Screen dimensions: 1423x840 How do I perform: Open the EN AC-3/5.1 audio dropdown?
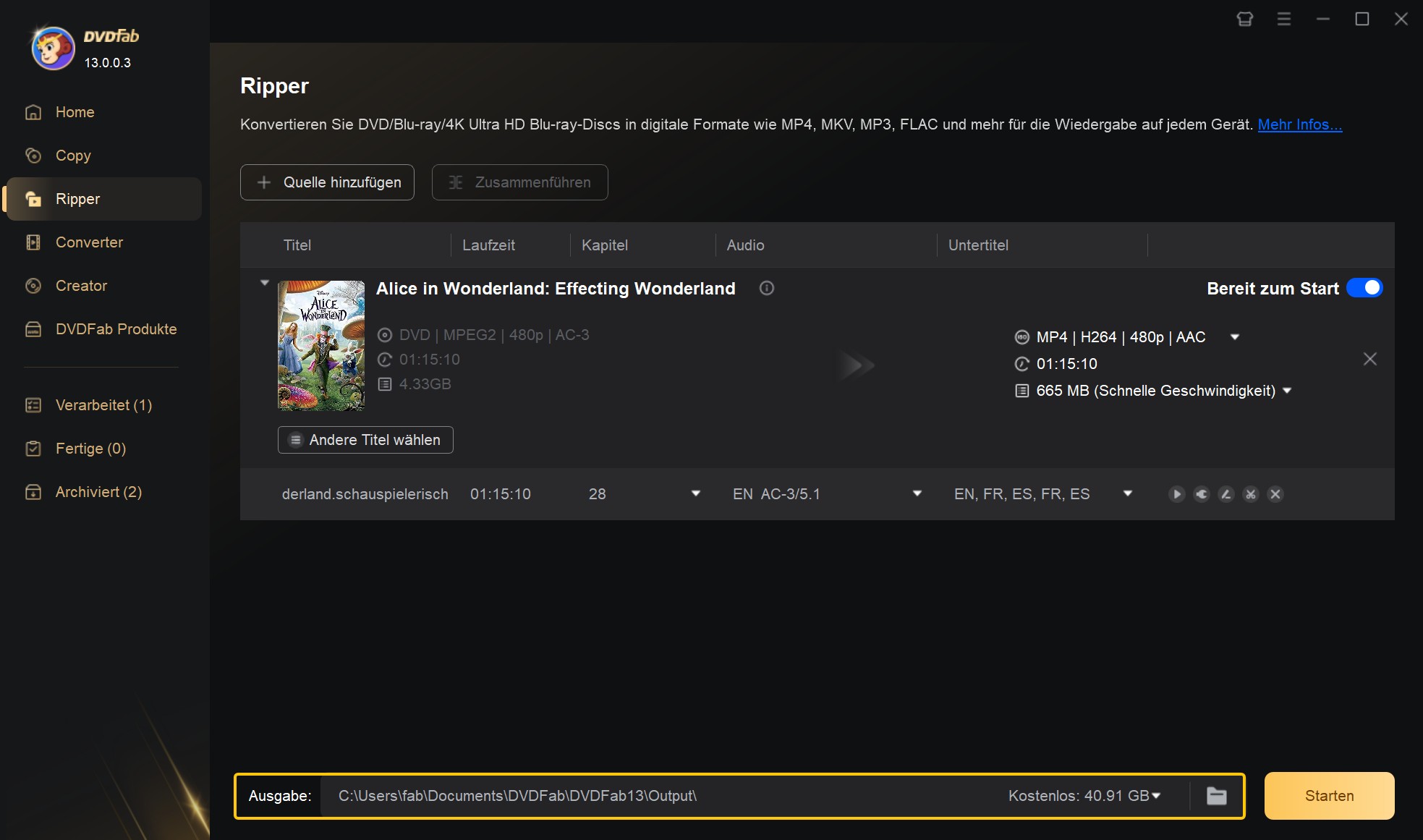coord(917,493)
